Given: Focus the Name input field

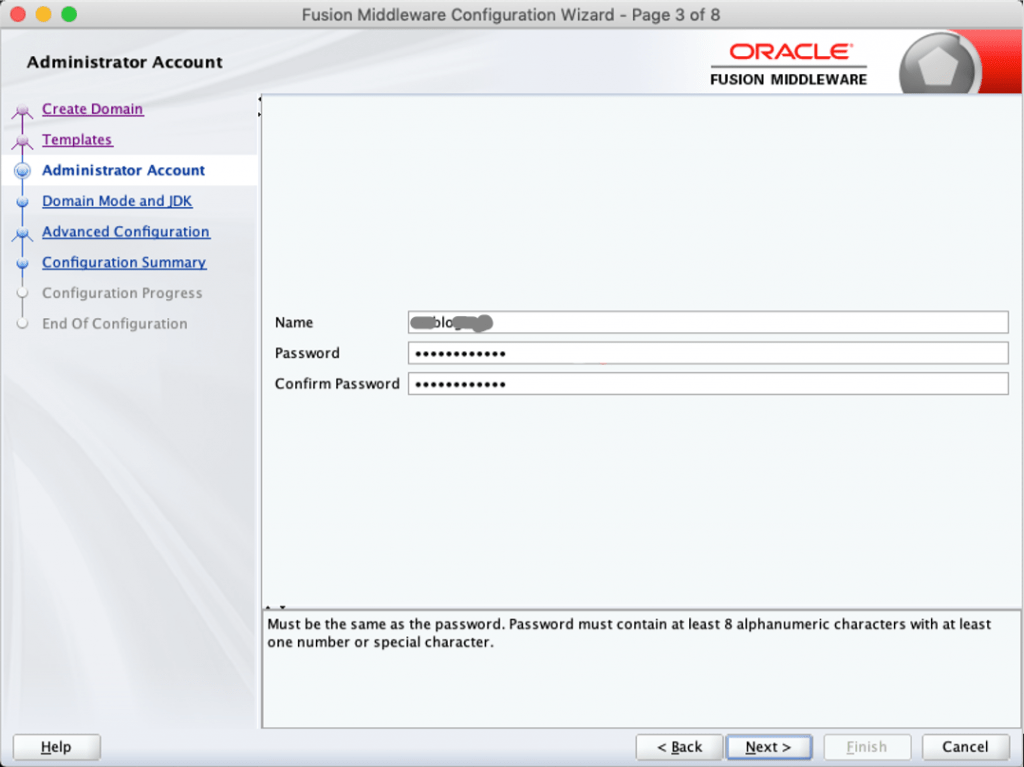Looking at the screenshot, I should 708,322.
